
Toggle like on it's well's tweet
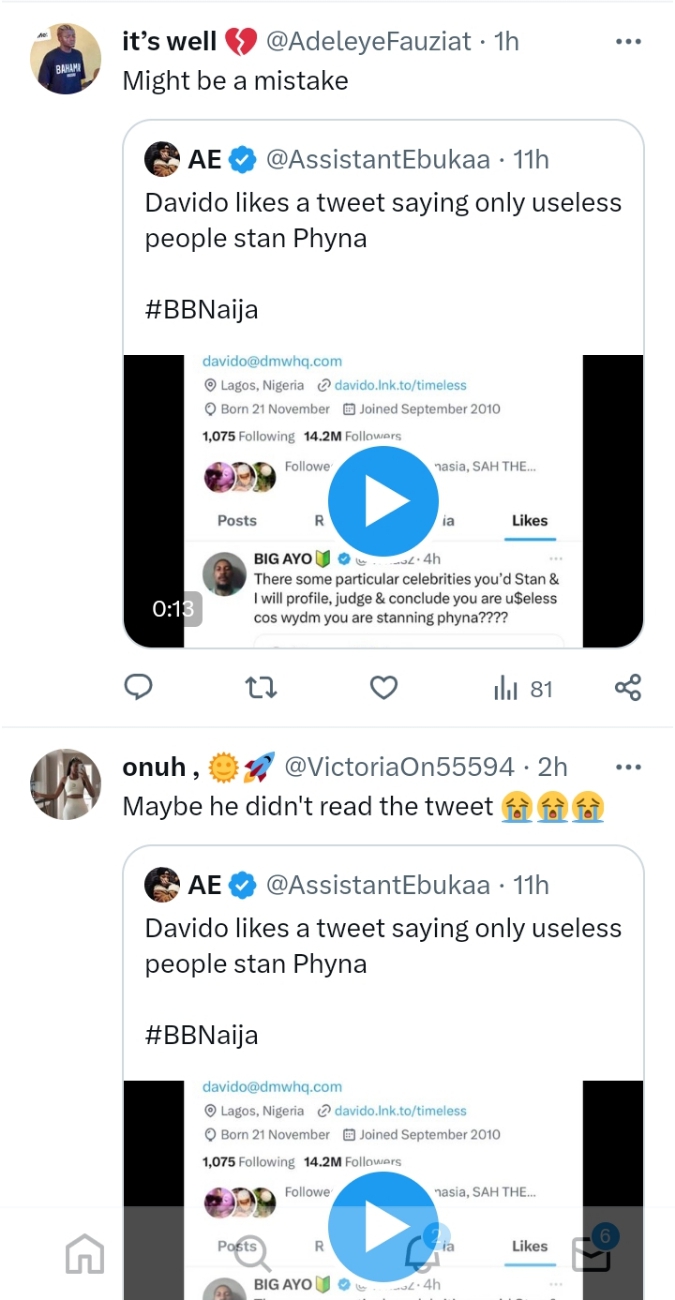(x=383, y=687)
